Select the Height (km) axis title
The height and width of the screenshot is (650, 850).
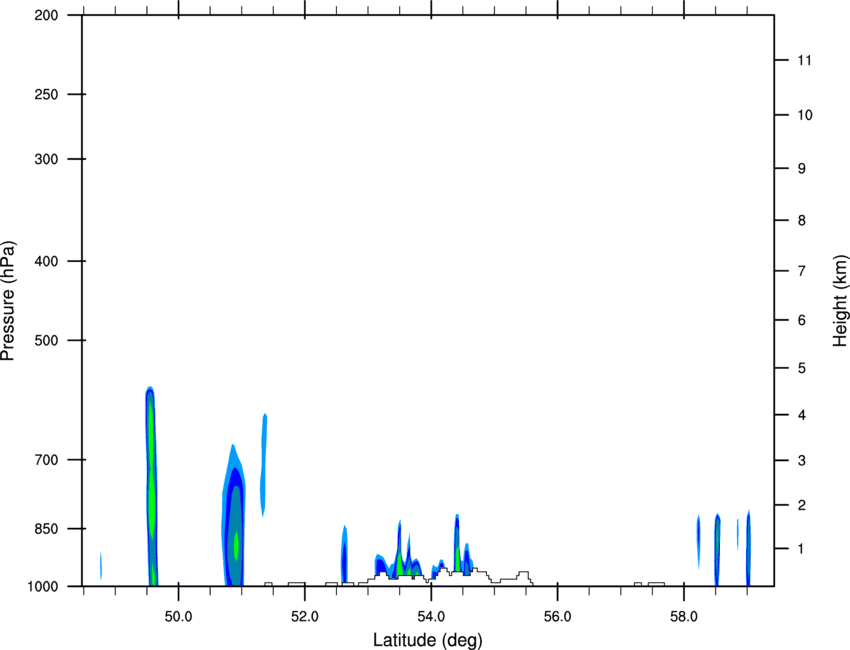pos(840,301)
